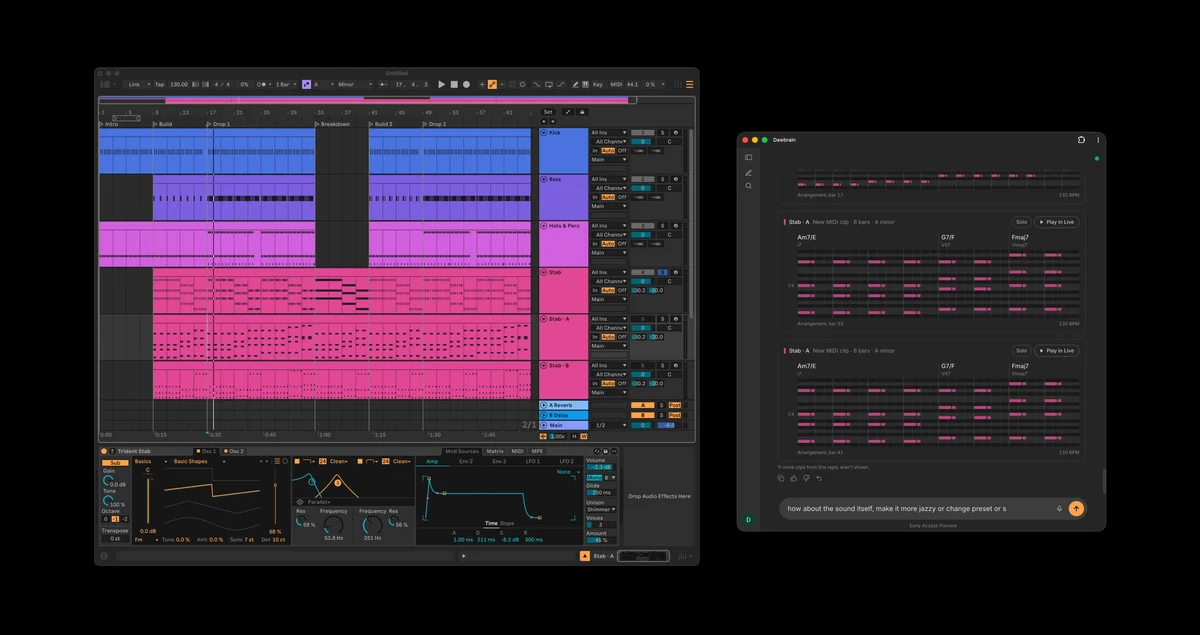Open the Matrix tab in Trident Stab
Image resolution: width=1200 pixels, height=635 pixels.
495,451
